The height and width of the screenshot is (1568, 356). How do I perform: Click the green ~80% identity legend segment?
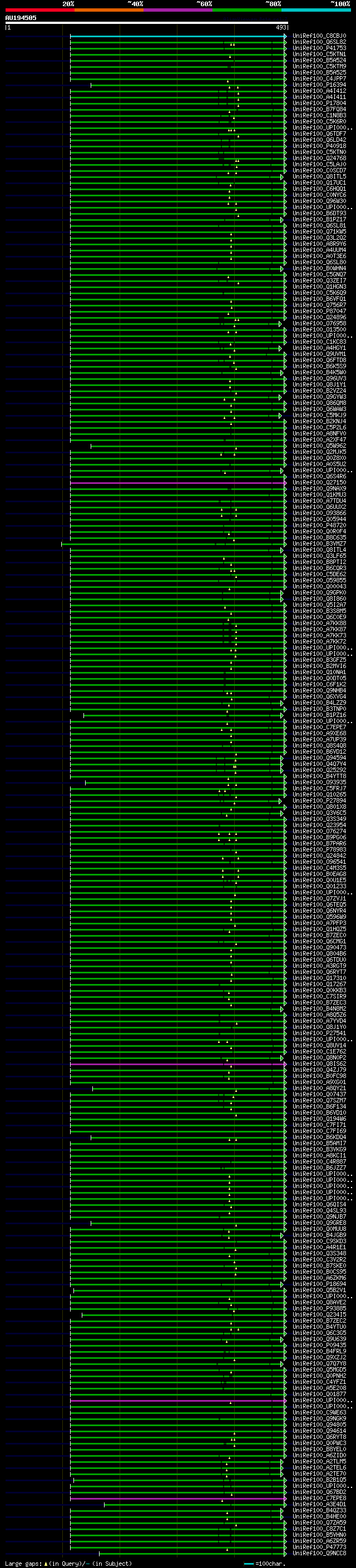pyautogui.click(x=247, y=10)
